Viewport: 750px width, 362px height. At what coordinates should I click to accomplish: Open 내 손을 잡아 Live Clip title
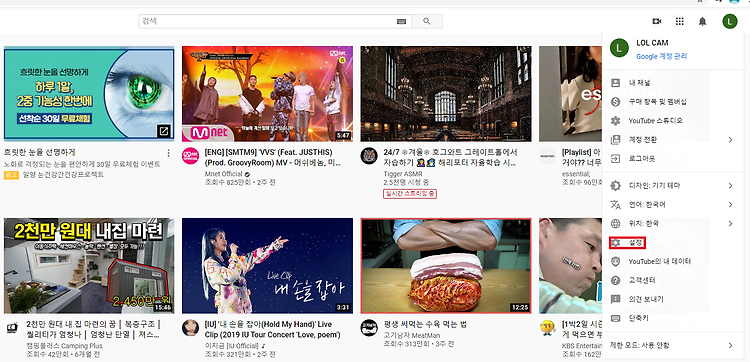272,329
